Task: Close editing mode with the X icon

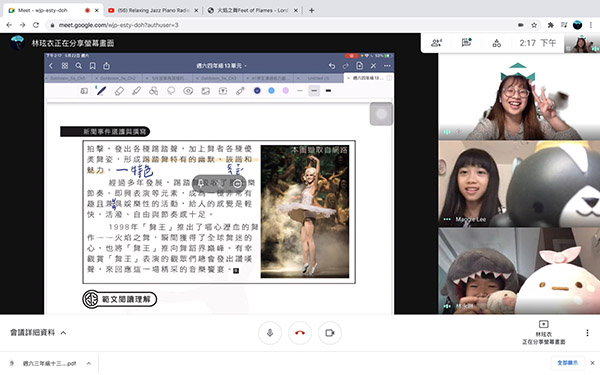Action: (x=373, y=66)
